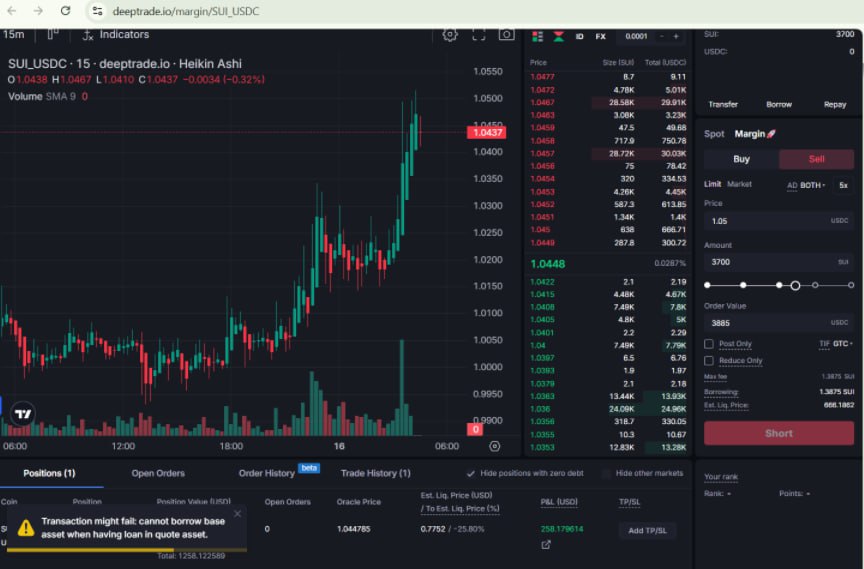Open chart settings gear icon
The image size is (864, 569).
[450, 35]
